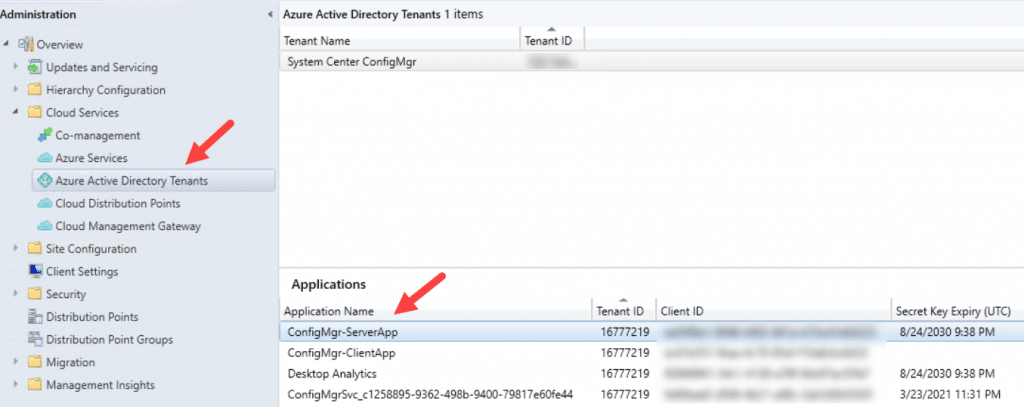1024x407 pixels.
Task: Select Management Insights
Action: pos(101,385)
